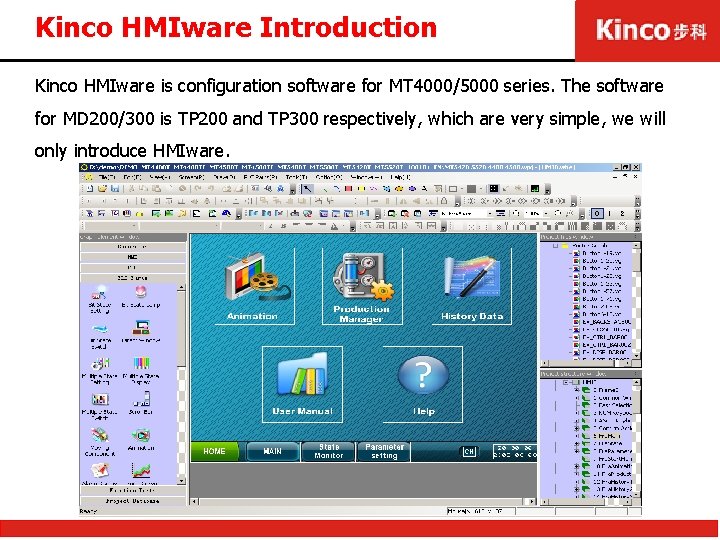Image resolution: width=720 pixels, height=540 pixels.
Task: Select the Animation tile on the HMI canvas
Action: tap(254, 287)
